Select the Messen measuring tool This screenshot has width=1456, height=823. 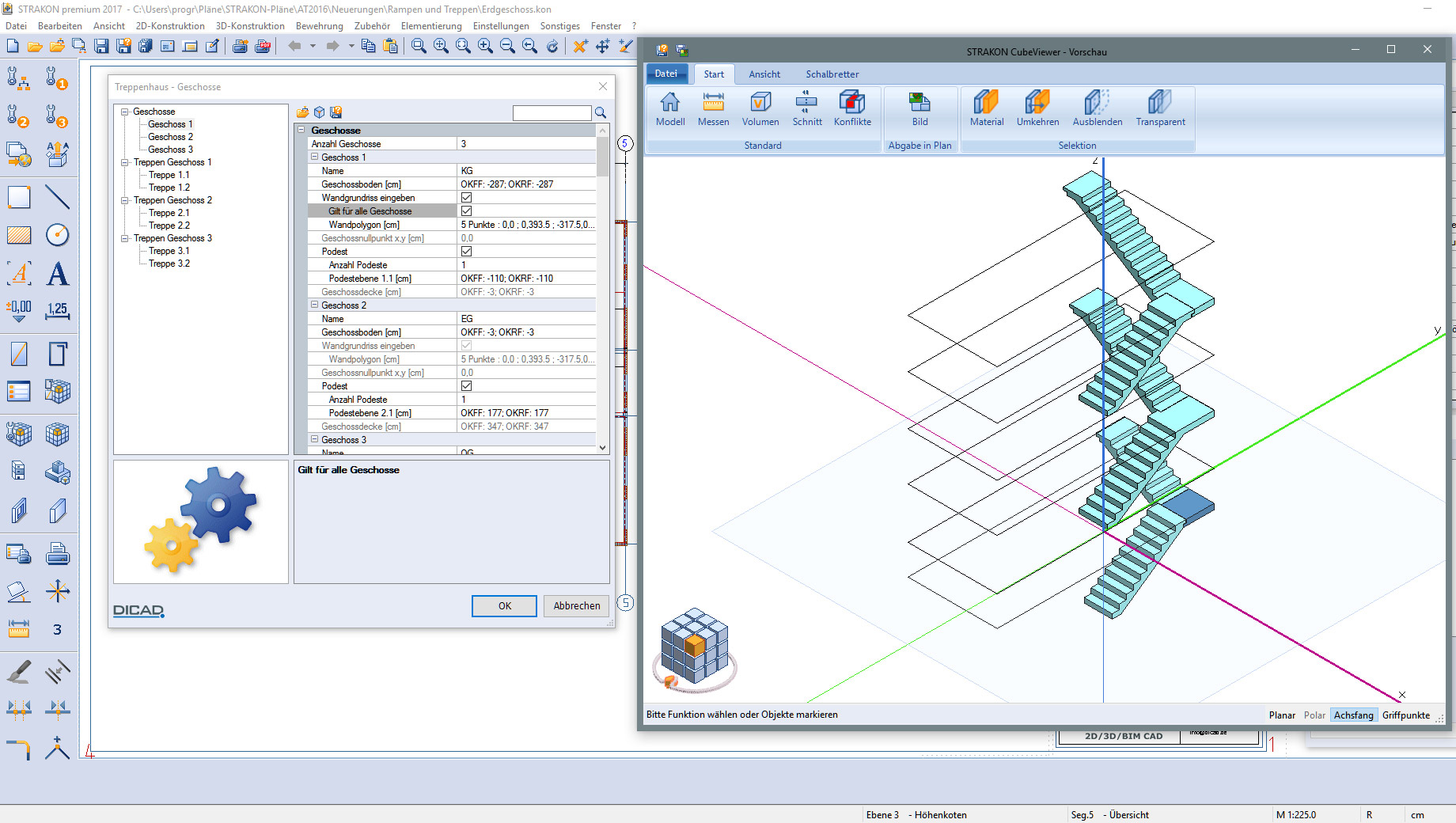(x=713, y=108)
